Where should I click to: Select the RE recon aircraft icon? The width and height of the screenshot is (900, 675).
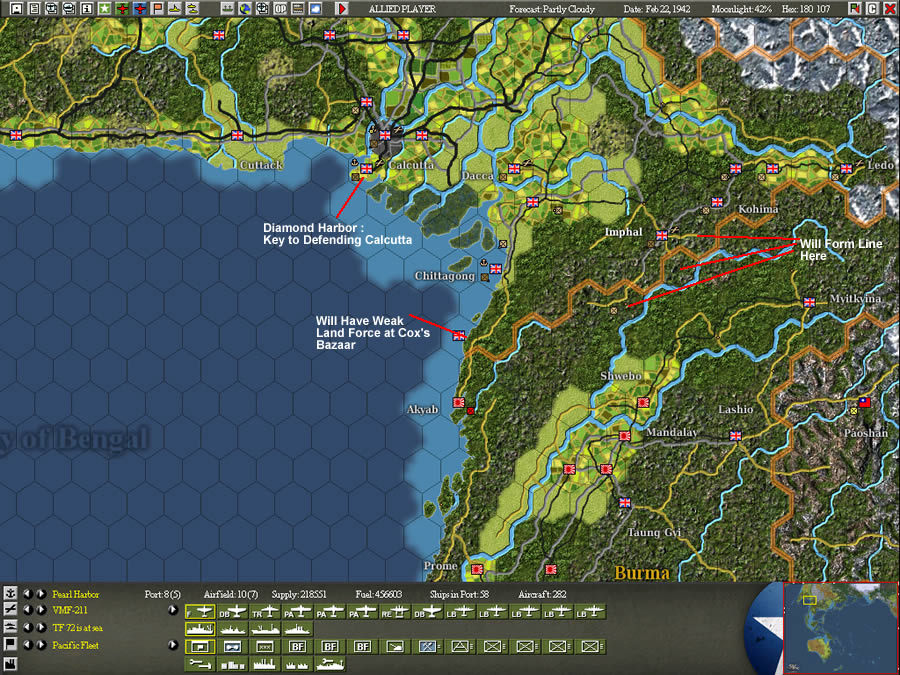(395, 612)
